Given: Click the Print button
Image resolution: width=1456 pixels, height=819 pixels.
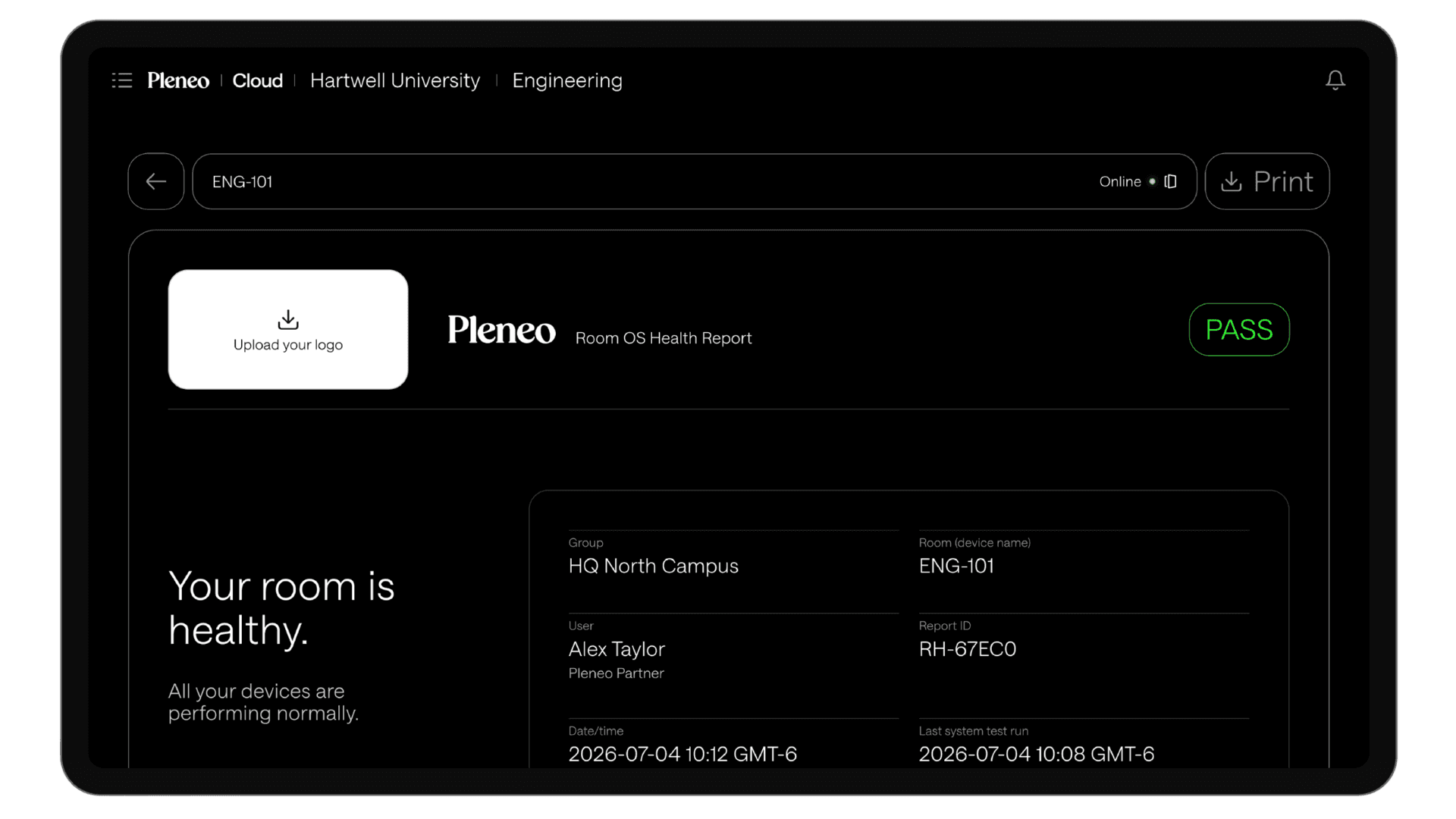Looking at the screenshot, I should [1267, 181].
